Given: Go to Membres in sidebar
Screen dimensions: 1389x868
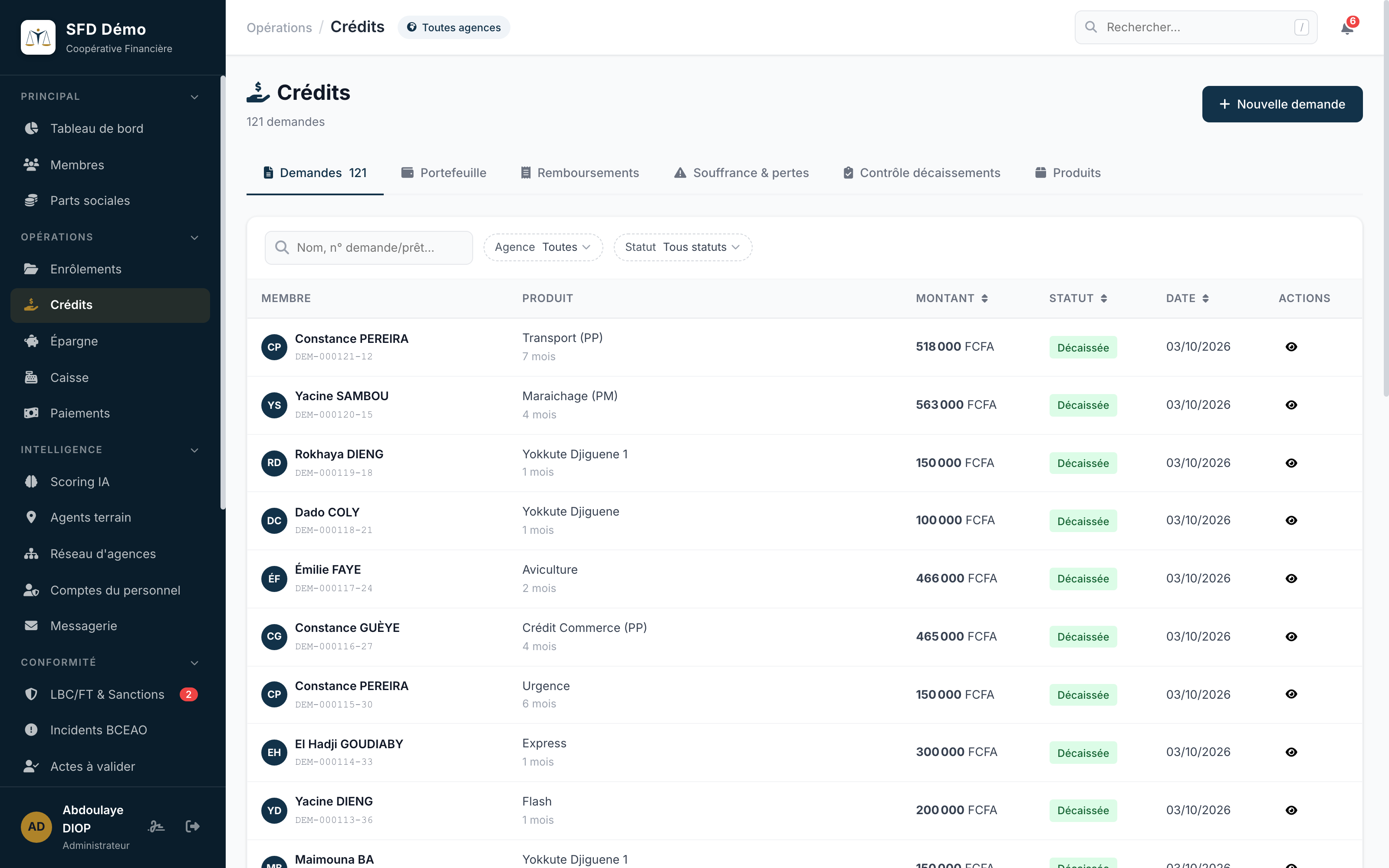Looking at the screenshot, I should click(110, 165).
